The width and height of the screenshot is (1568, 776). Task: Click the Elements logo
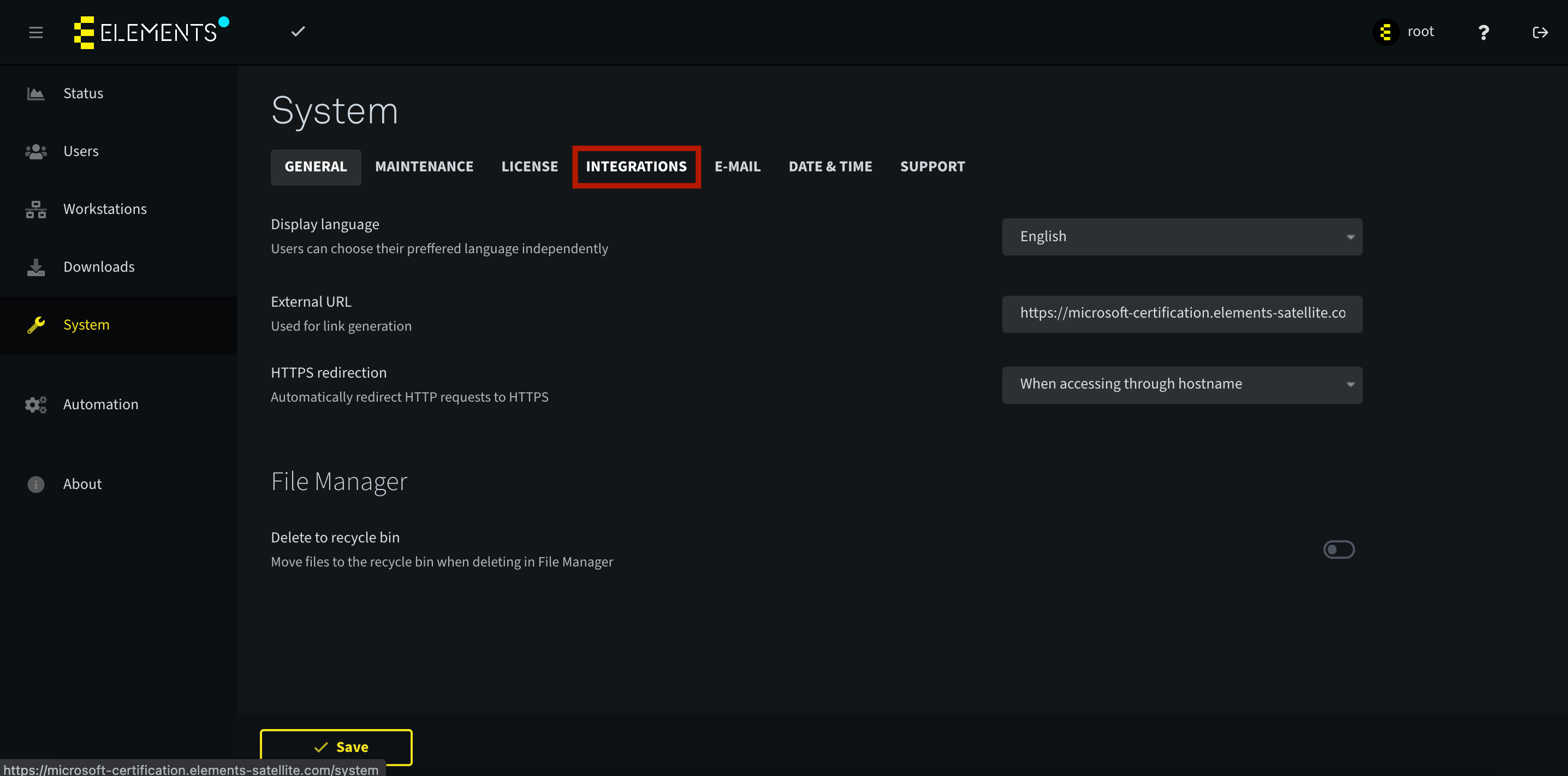[150, 32]
